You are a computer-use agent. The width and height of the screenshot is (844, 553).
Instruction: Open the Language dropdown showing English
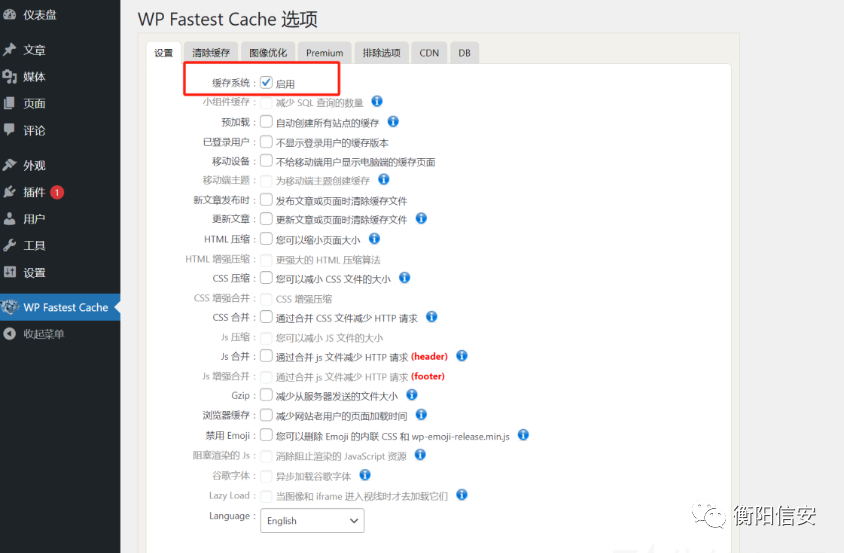coord(312,521)
